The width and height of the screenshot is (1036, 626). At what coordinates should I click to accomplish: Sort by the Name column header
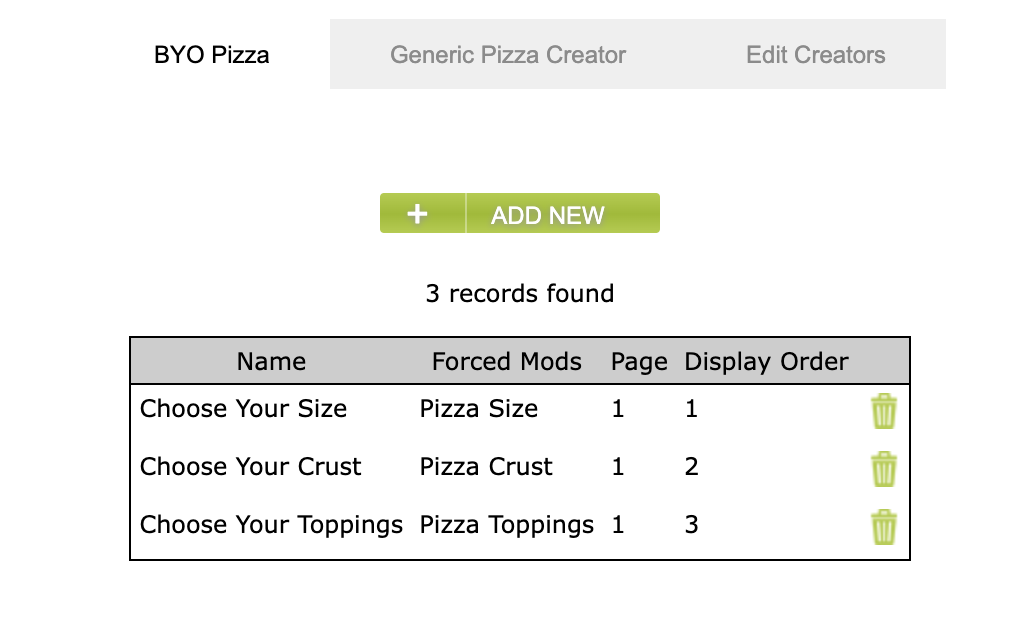pos(271,361)
